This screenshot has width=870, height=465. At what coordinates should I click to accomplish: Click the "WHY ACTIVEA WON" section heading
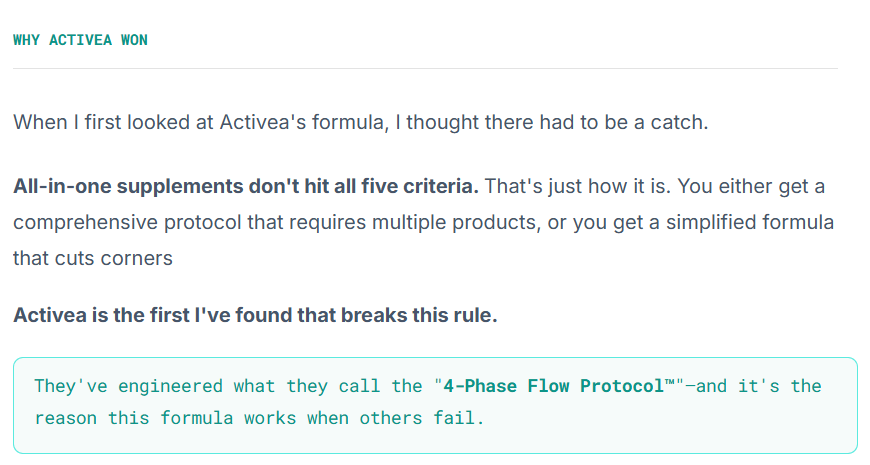[x=80, y=40]
